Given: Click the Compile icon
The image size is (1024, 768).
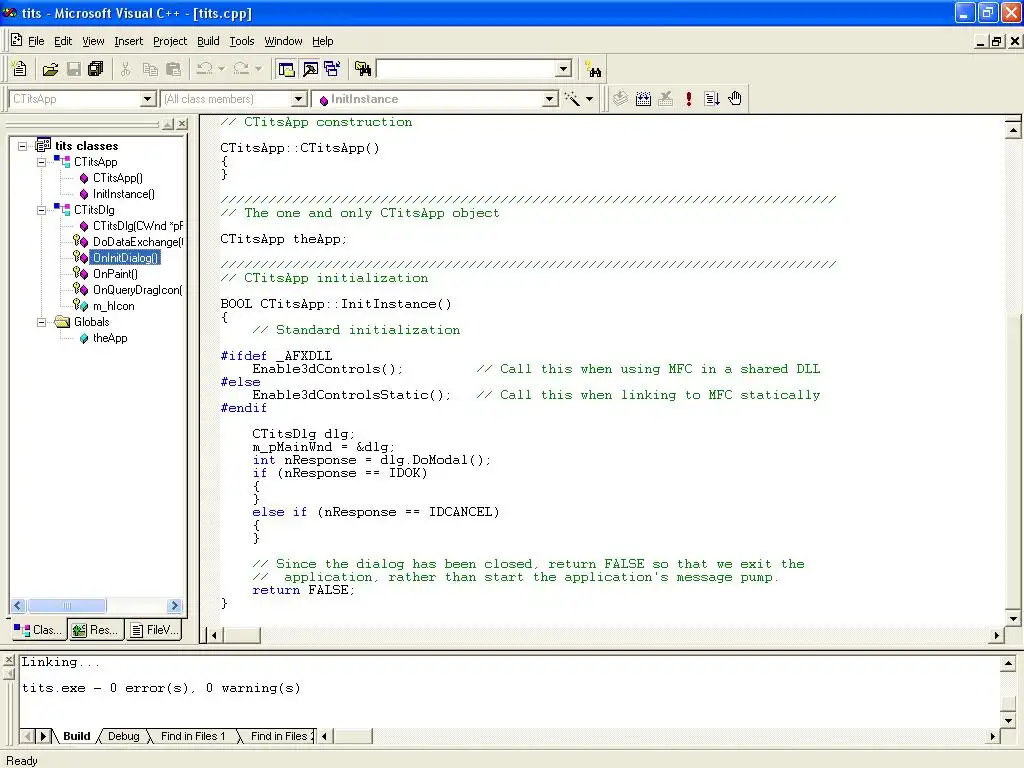Looking at the screenshot, I should (620, 99).
